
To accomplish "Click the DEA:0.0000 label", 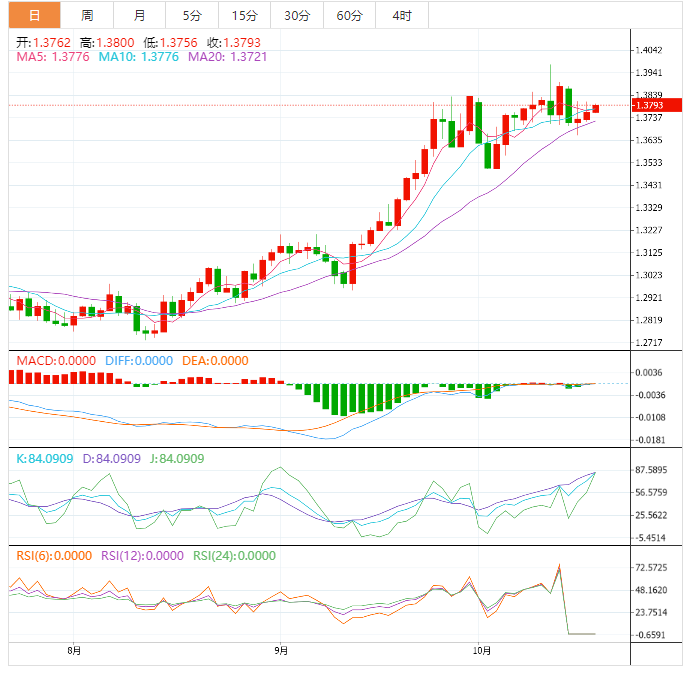I will coord(215,361).
